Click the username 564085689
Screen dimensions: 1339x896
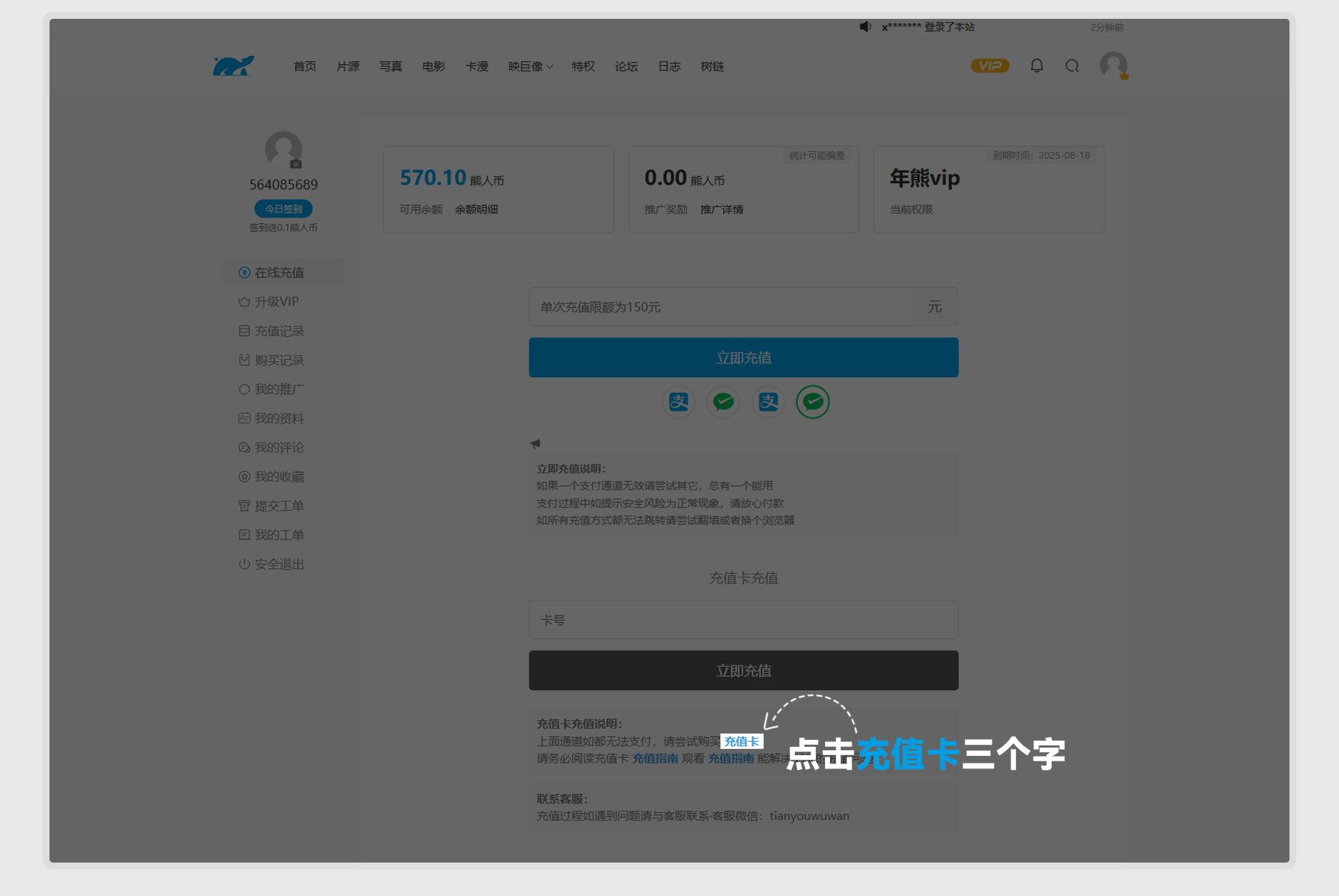(x=283, y=184)
